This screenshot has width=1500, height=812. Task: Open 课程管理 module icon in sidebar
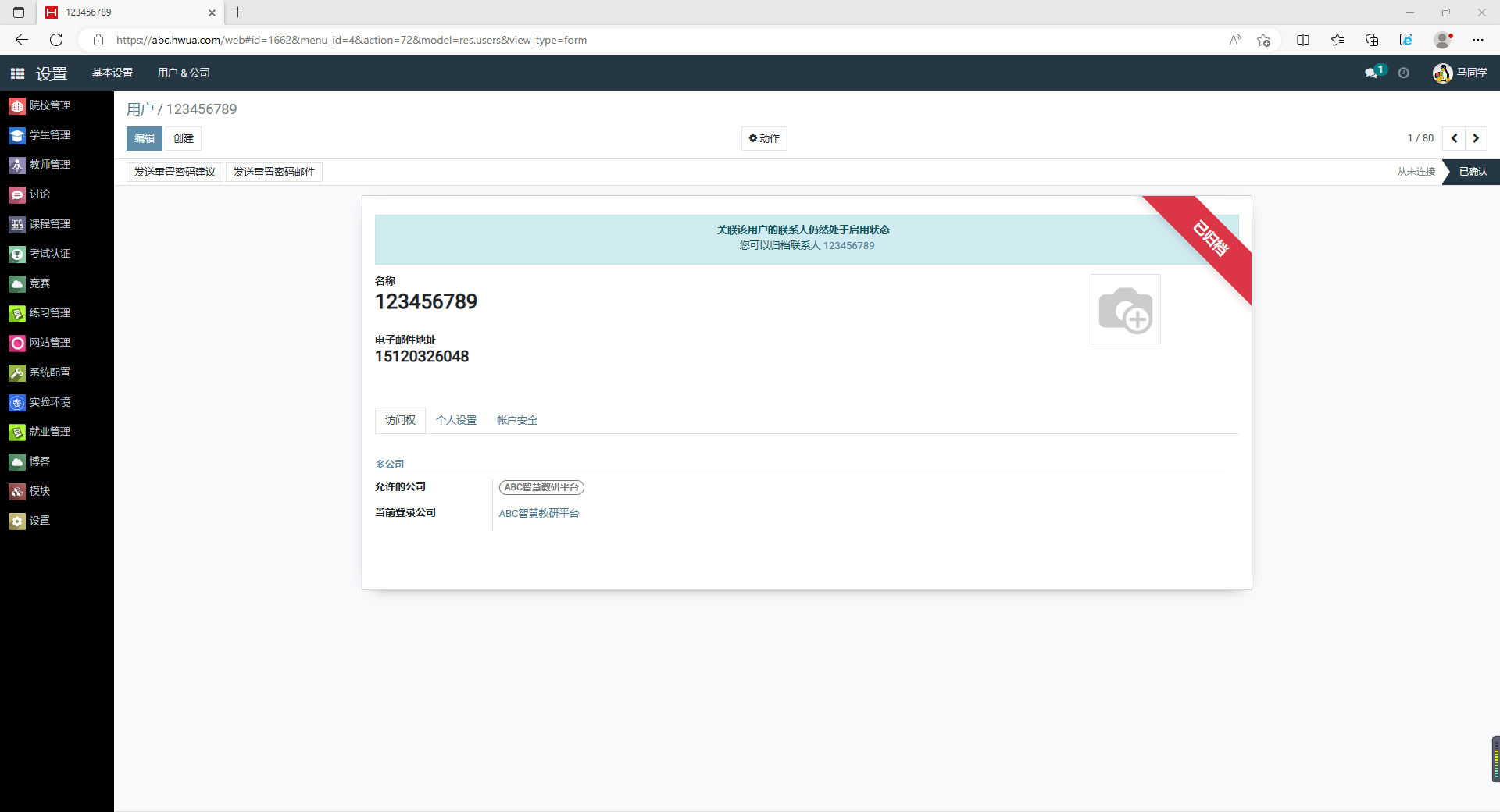(x=17, y=224)
